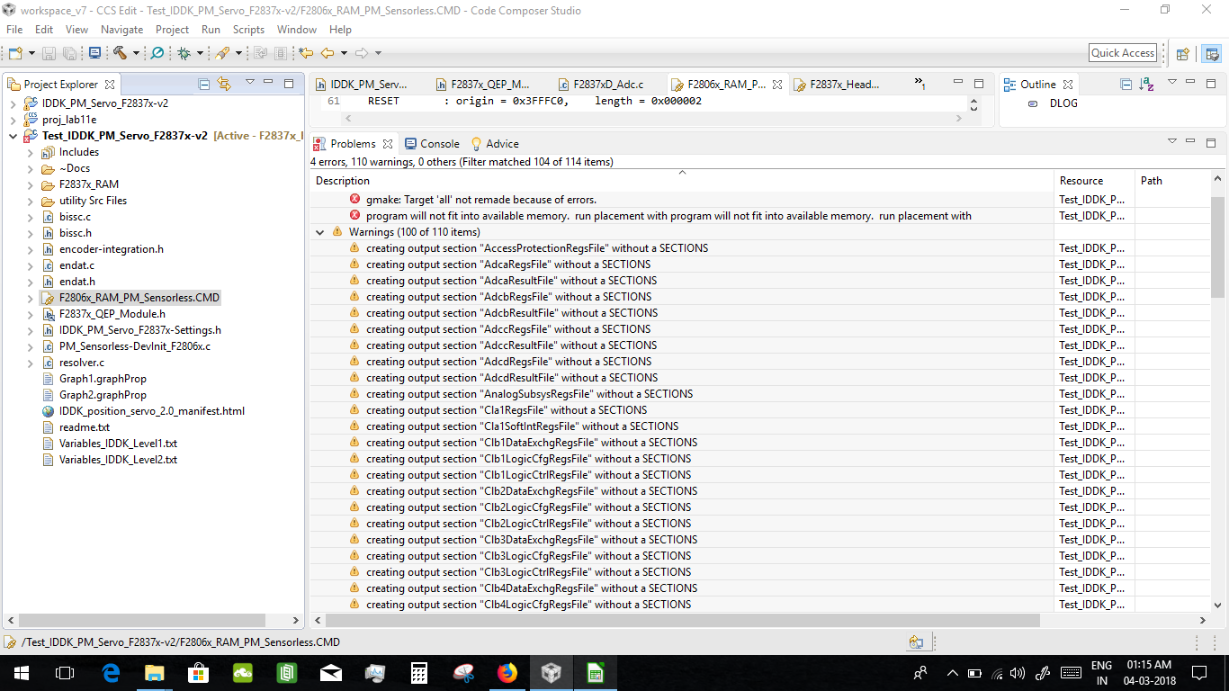Pin the Problems view open
Viewport: 1229px width, 691px height.
1172,142
